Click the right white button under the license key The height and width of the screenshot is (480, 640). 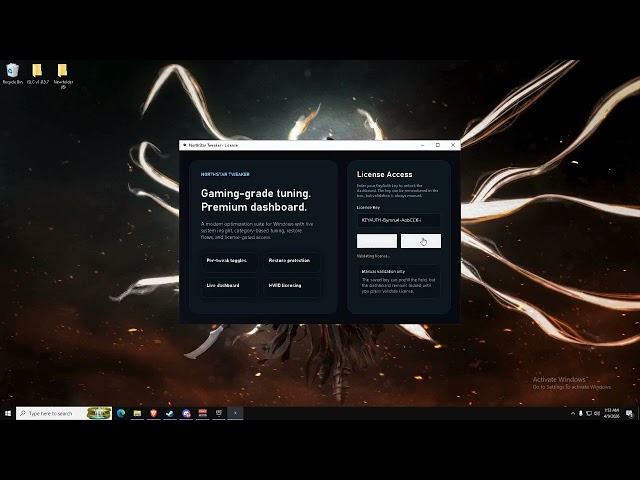click(421, 241)
